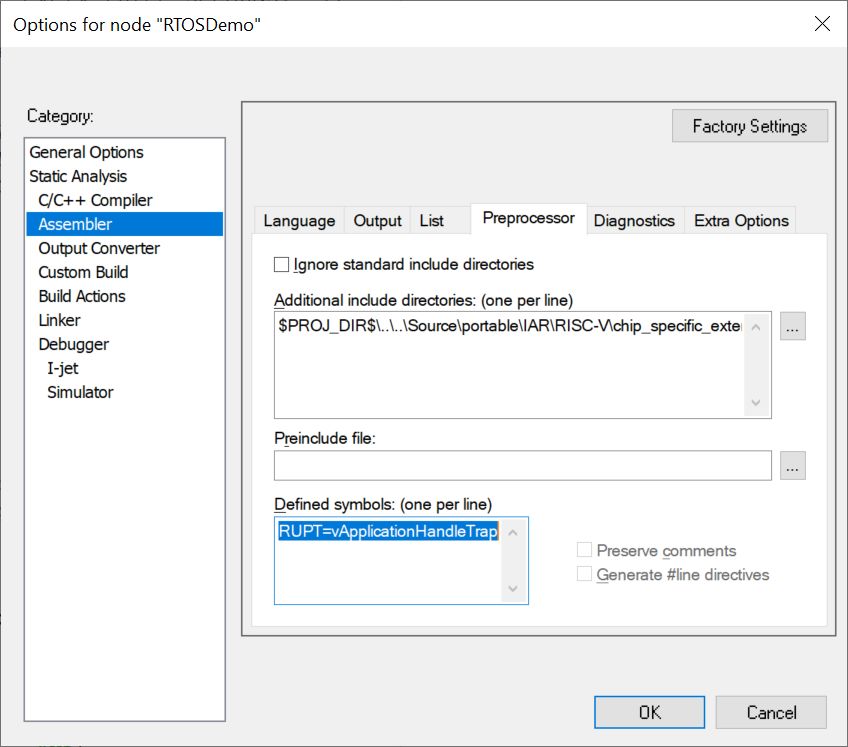This screenshot has width=848, height=747.
Task: Confirm changes with OK button
Action: [649, 713]
